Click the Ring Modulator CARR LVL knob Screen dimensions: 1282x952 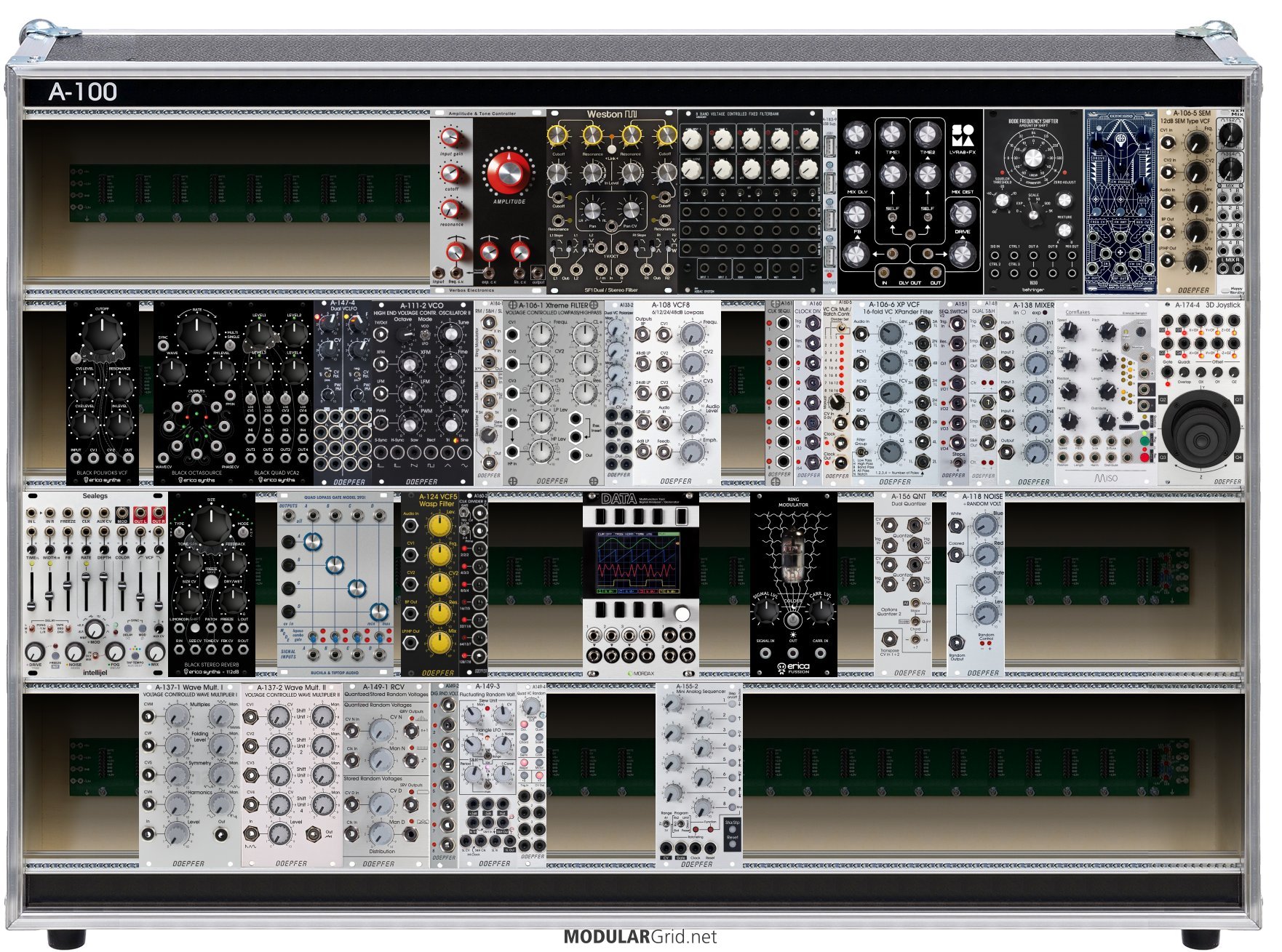pyautogui.click(x=821, y=612)
